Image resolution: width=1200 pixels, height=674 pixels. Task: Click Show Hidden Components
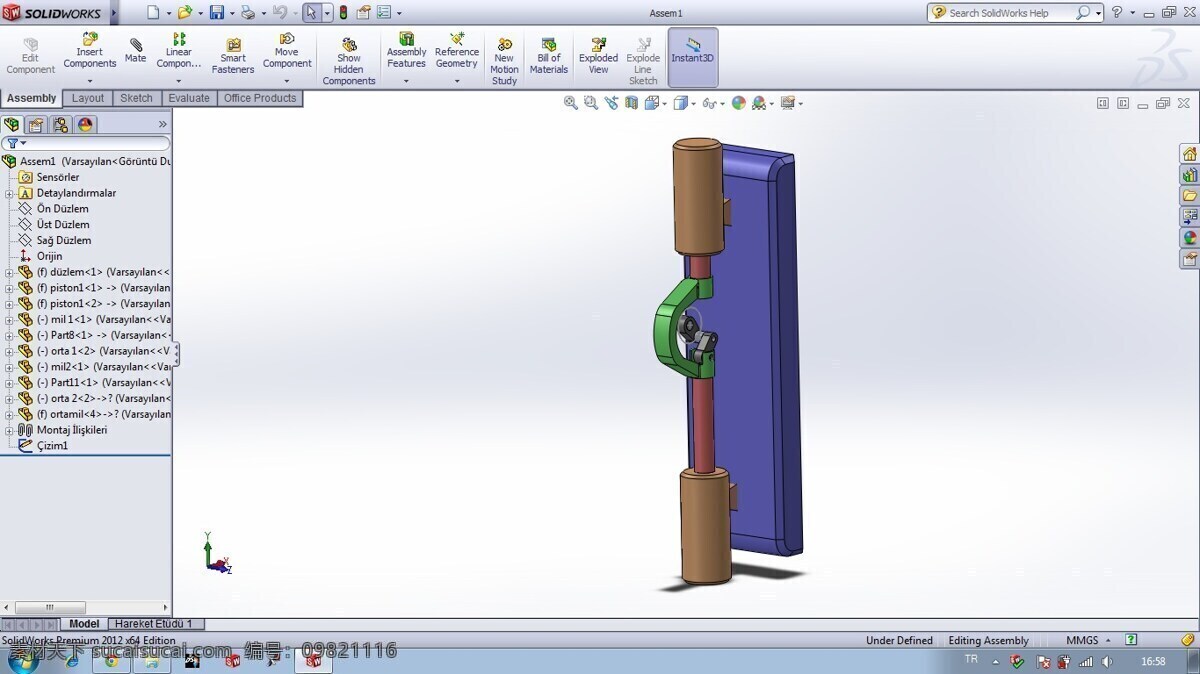tap(349, 62)
